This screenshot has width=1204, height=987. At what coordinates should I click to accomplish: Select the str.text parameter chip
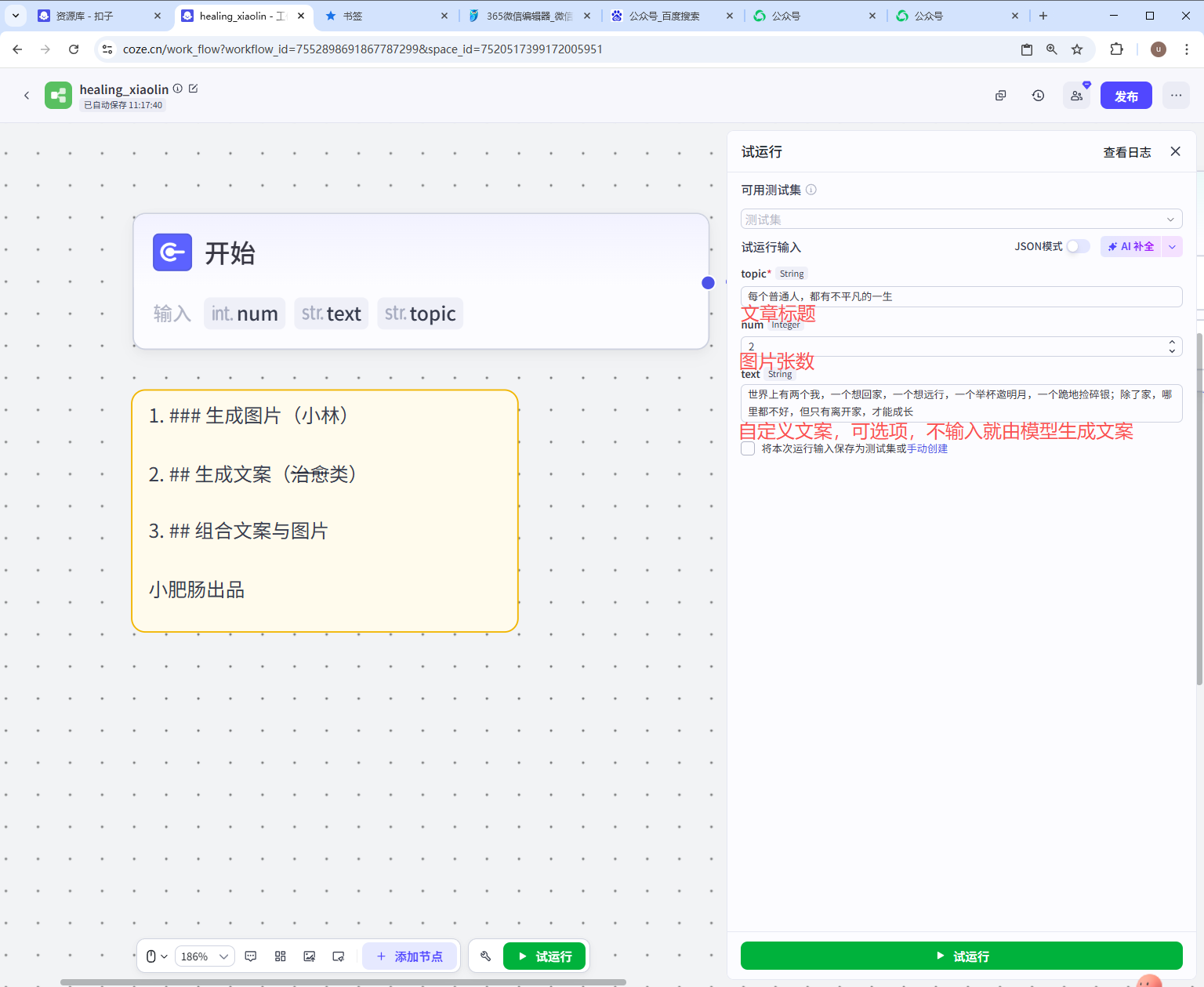pos(331,314)
